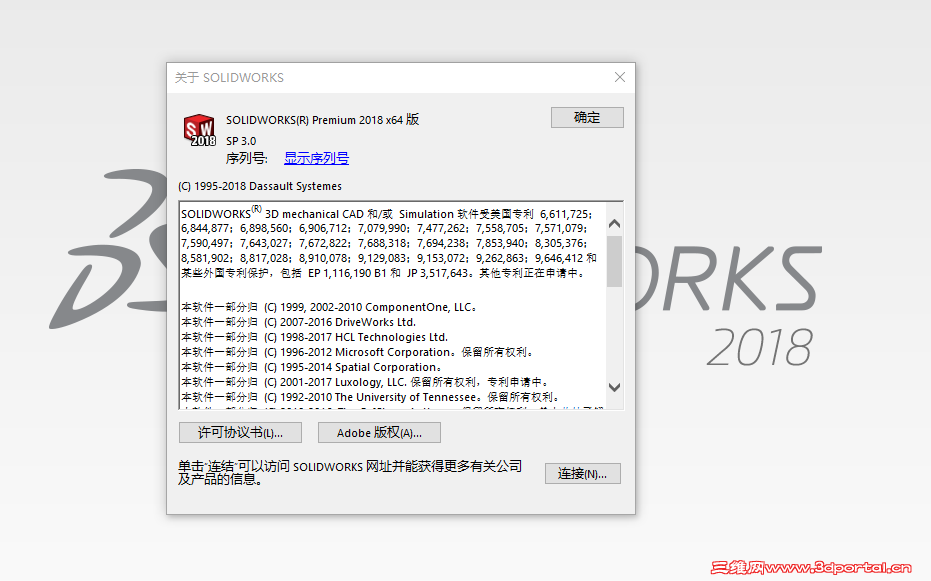Click the 确定 button
931x581 pixels.
tap(587, 118)
